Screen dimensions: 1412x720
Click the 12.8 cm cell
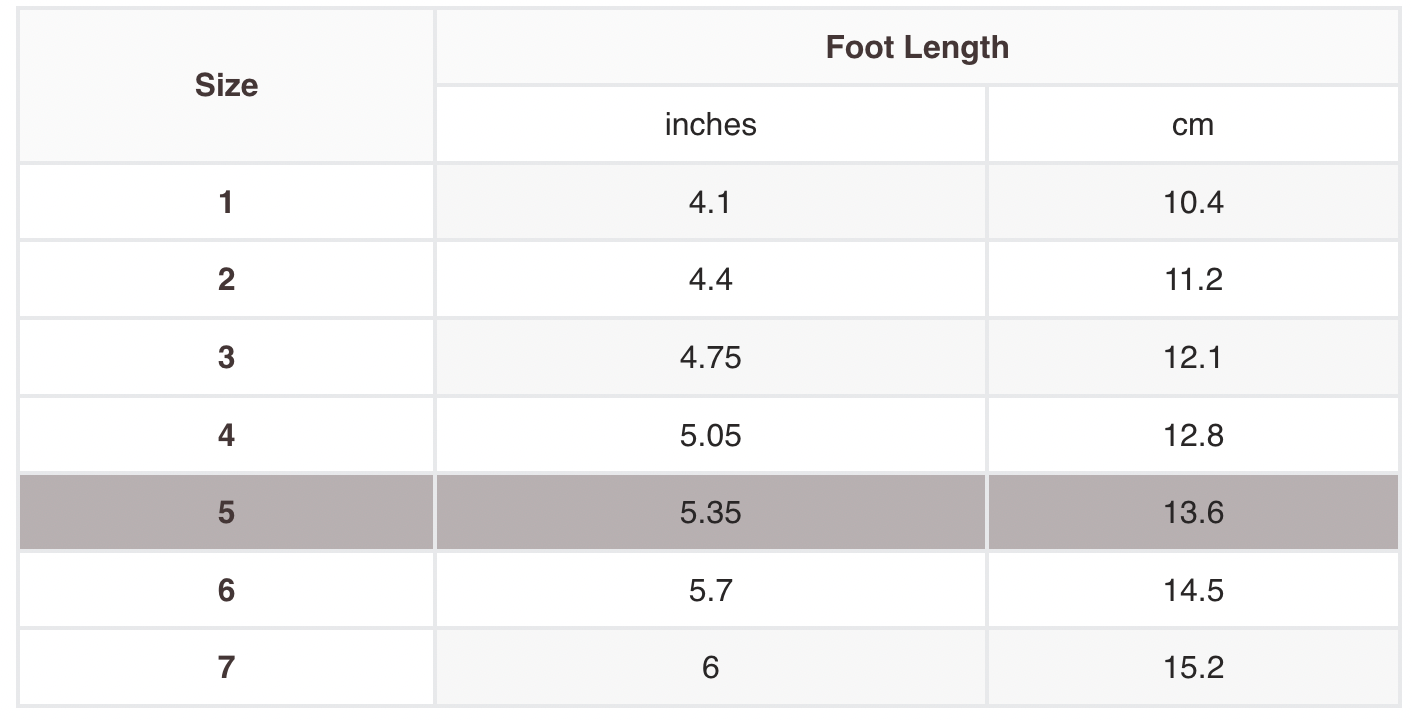pyautogui.click(x=1193, y=435)
